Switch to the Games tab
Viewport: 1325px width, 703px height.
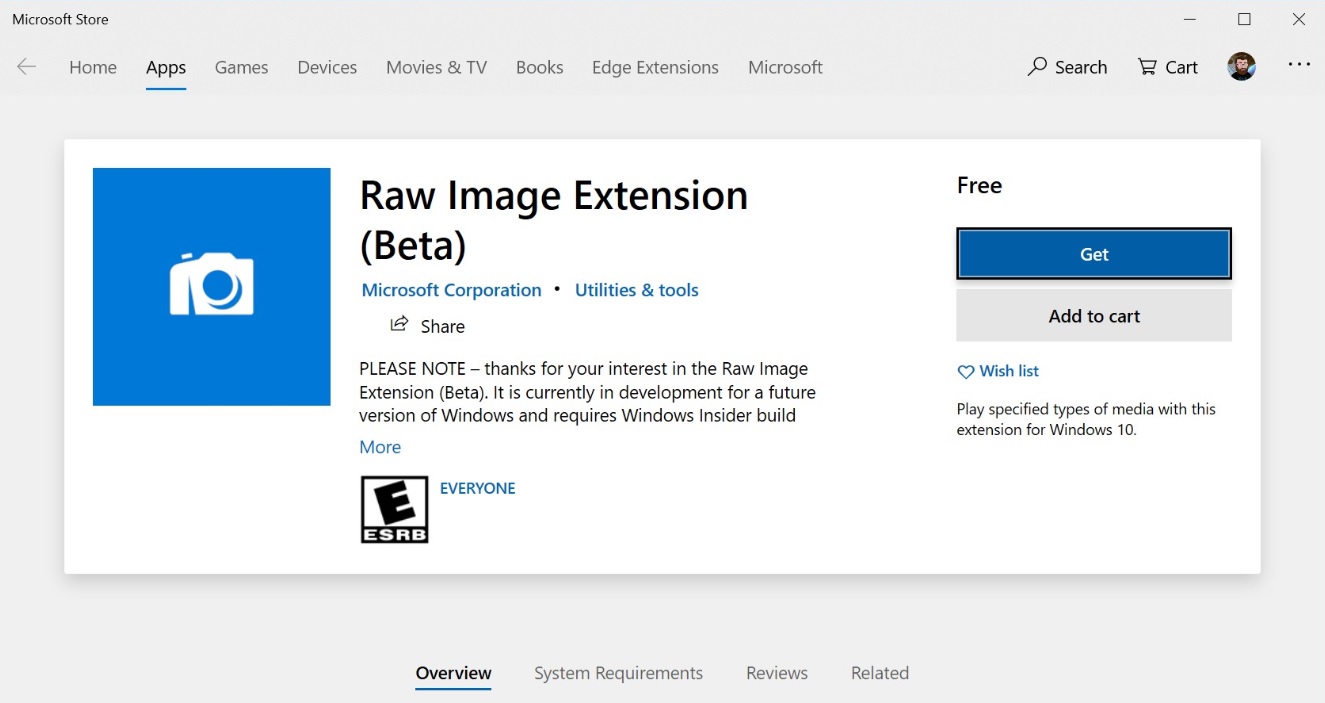pyautogui.click(x=241, y=67)
